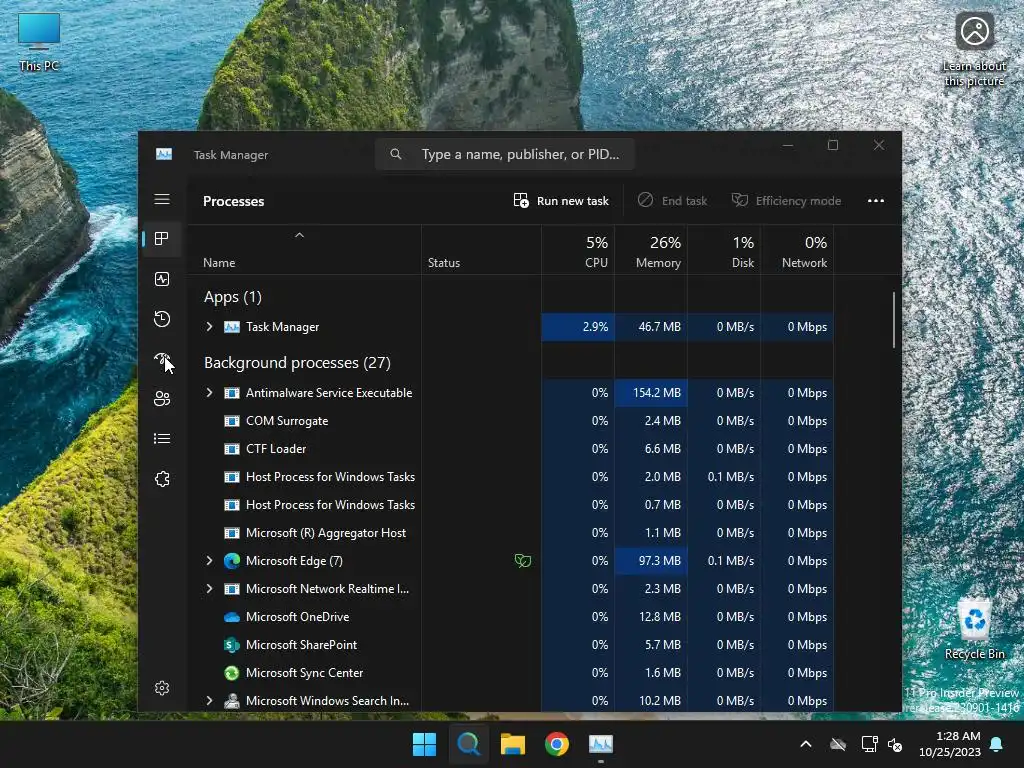Expand the Microsoft Edge (7) process group
1024x768 pixels.
point(209,560)
